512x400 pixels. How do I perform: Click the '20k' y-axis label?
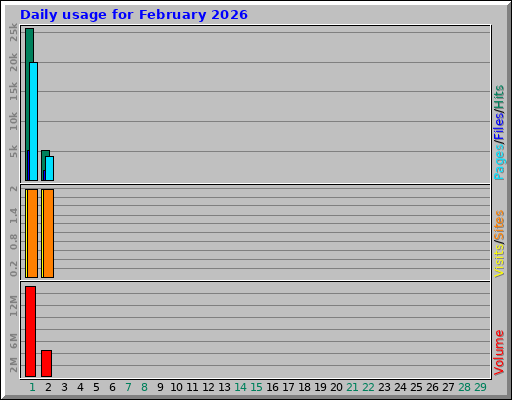pyautogui.click(x=13, y=62)
